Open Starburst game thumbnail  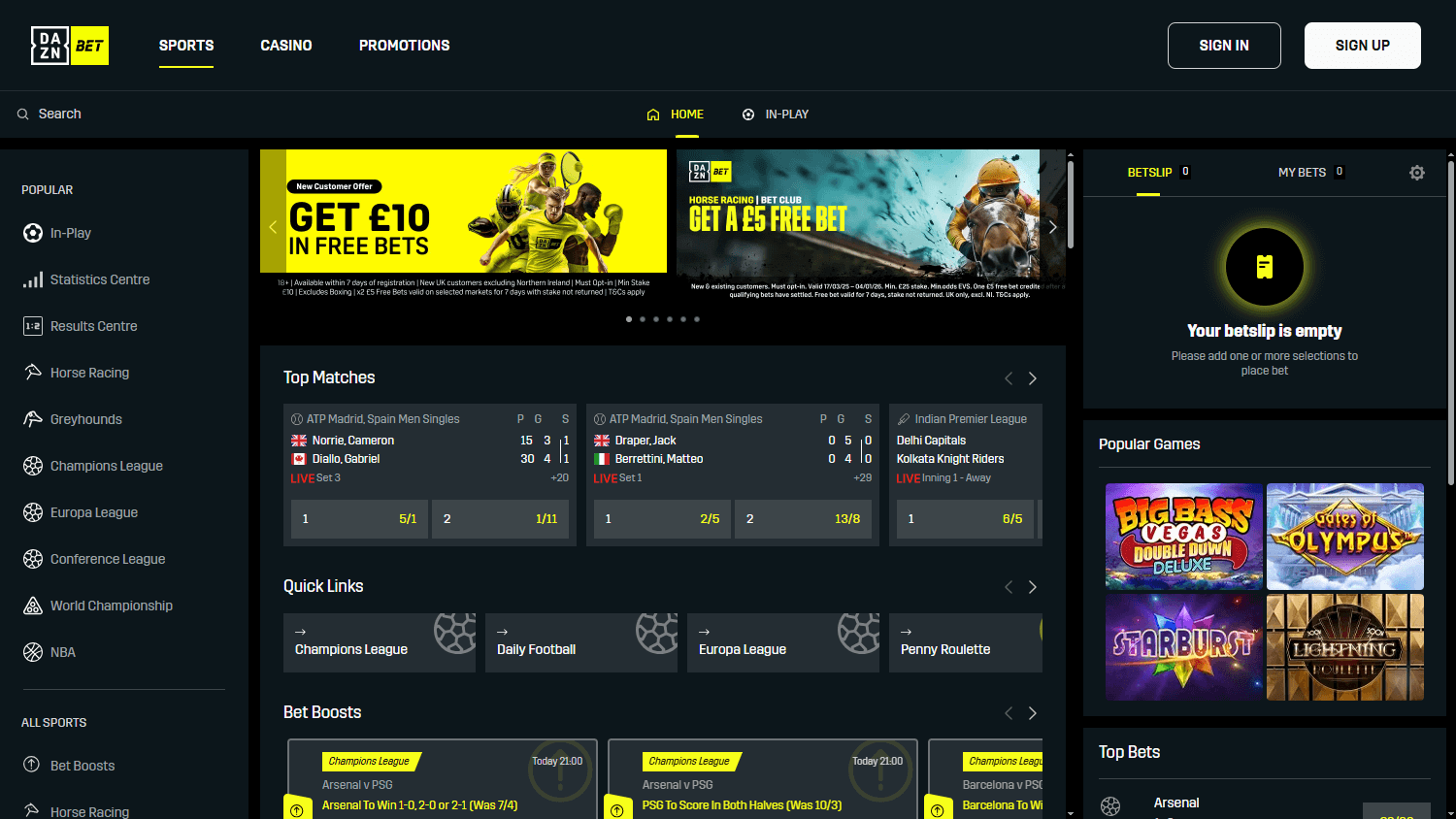[1184, 647]
